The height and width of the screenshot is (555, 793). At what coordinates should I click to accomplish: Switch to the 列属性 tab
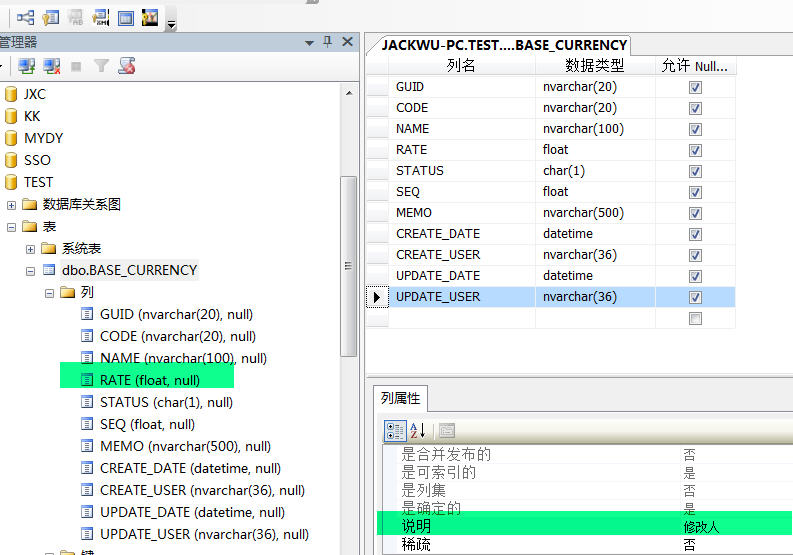click(x=401, y=399)
